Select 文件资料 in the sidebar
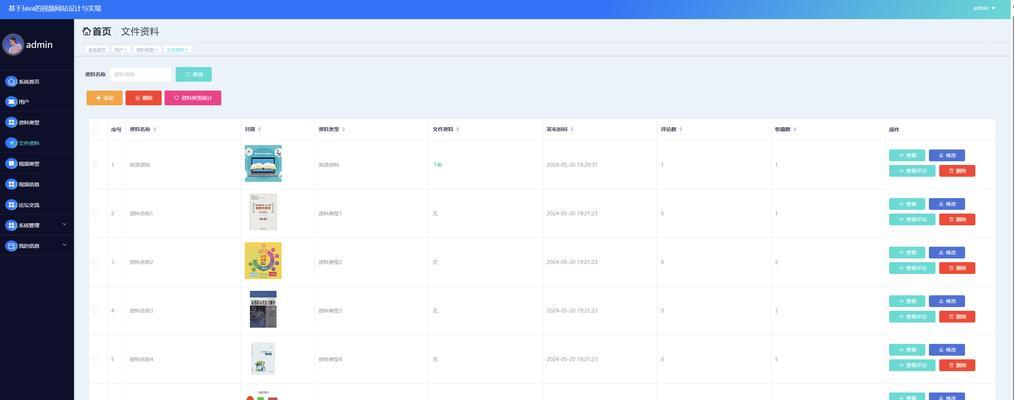The image size is (1014, 400). [x=37, y=143]
